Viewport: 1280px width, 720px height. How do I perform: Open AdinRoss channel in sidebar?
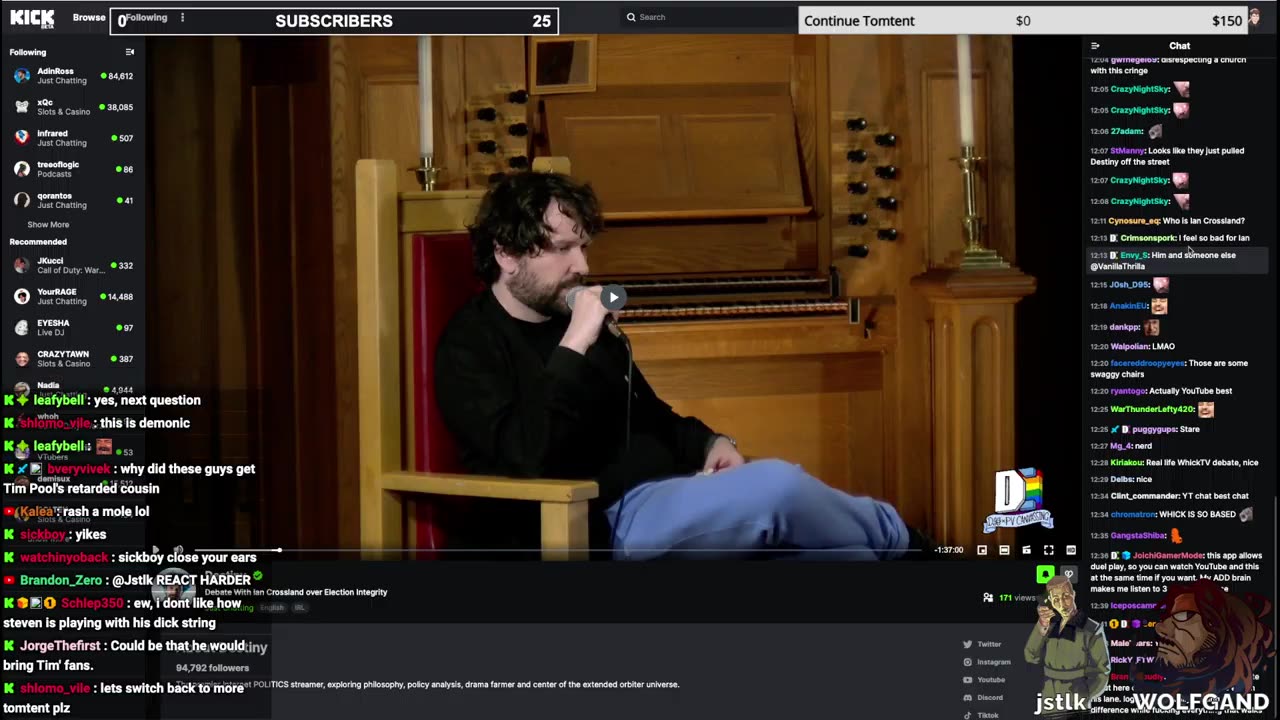(73, 76)
